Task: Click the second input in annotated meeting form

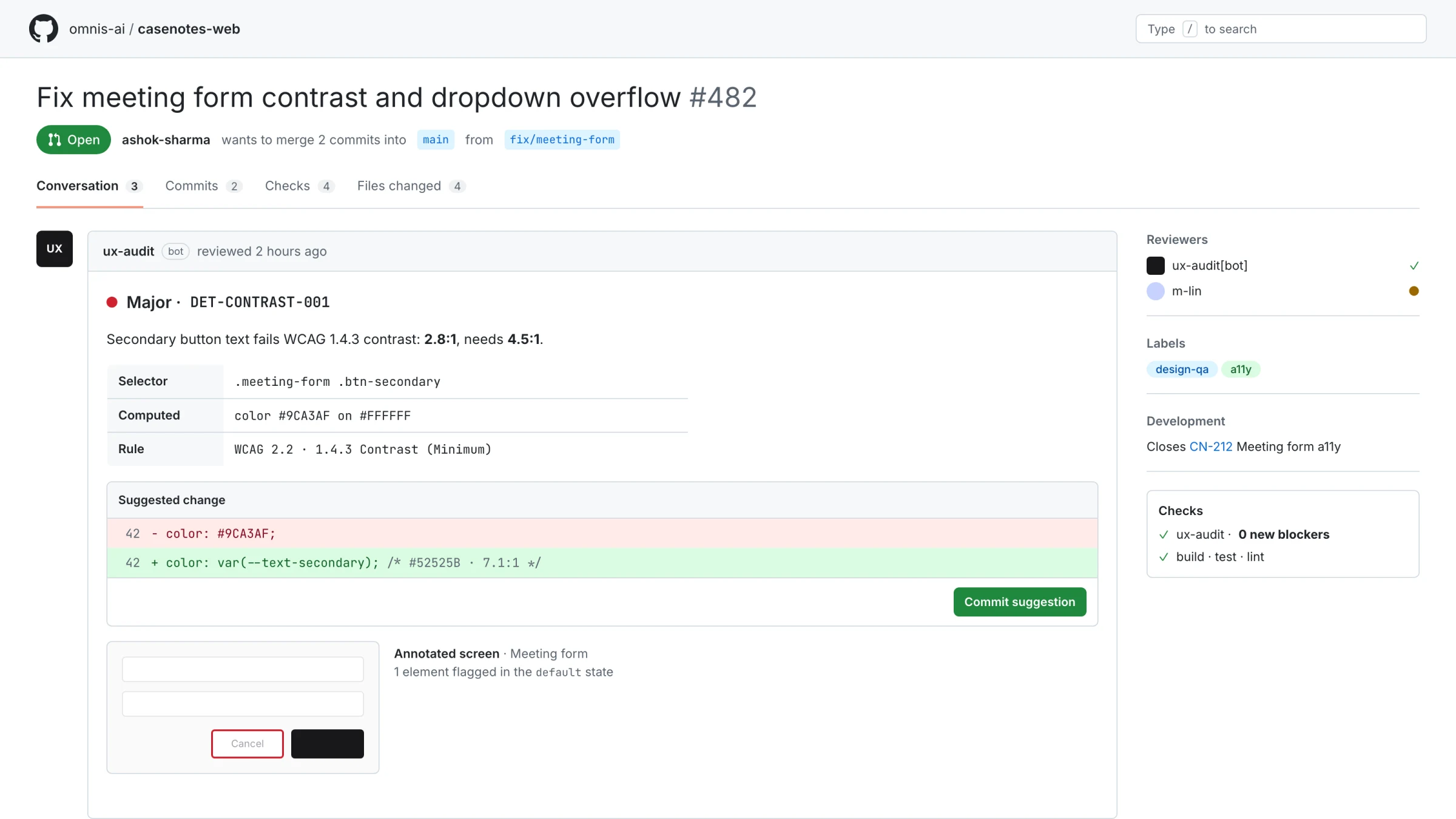Action: click(x=243, y=704)
